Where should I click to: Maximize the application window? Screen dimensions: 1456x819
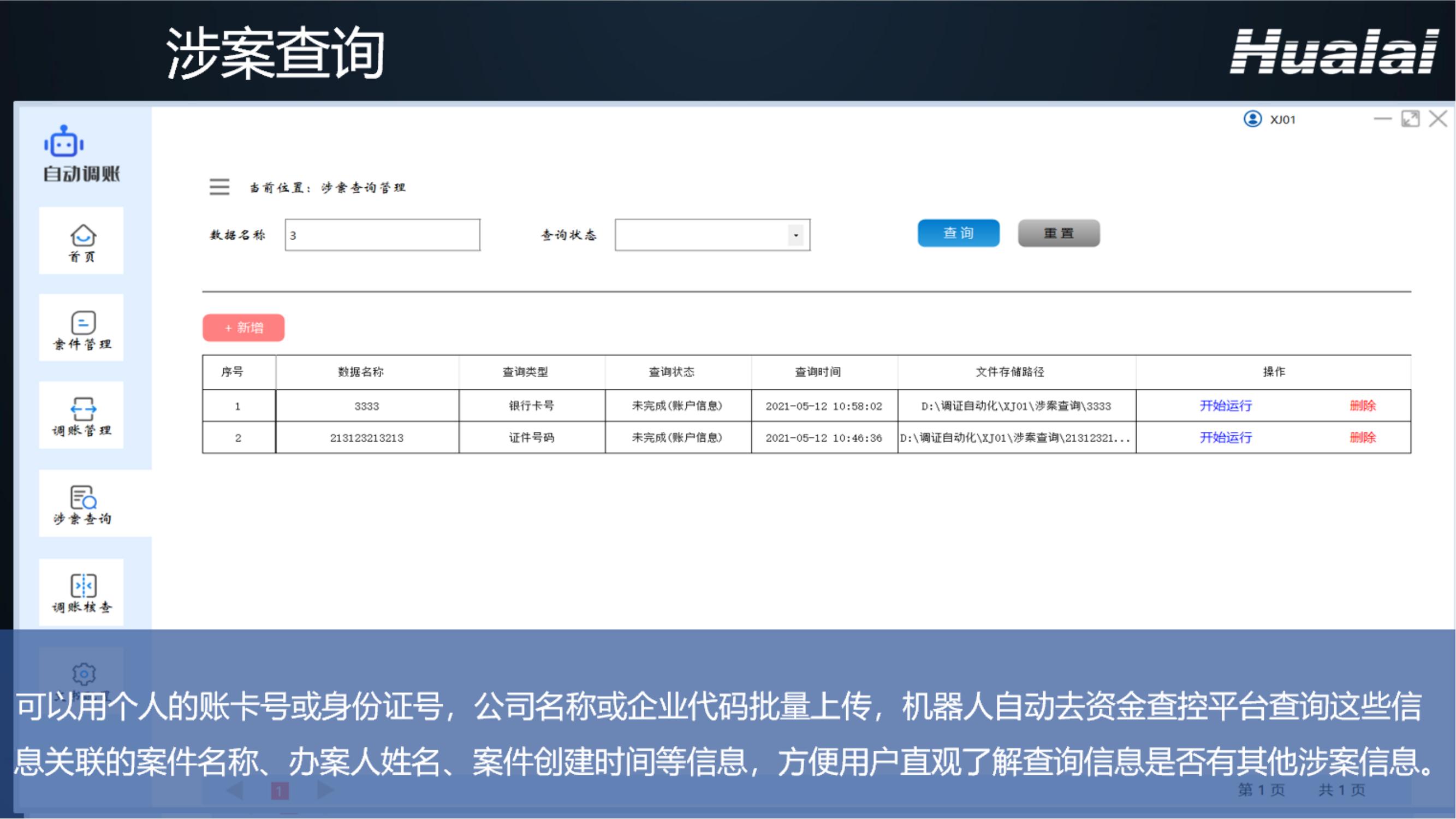coord(1410,118)
